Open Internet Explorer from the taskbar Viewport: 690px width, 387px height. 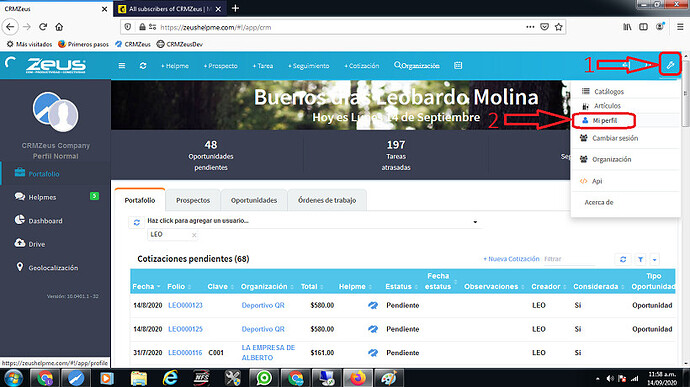click(x=170, y=378)
